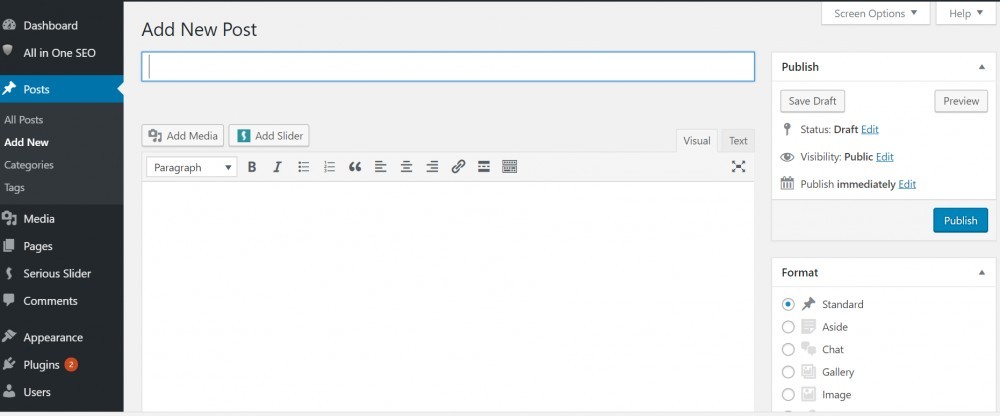The height and width of the screenshot is (416, 1000).
Task: Switch to Visual editor tab
Action: [696, 141]
